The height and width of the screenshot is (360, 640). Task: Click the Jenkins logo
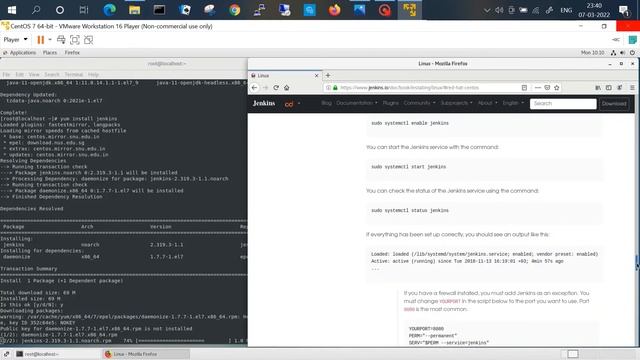click(264, 103)
